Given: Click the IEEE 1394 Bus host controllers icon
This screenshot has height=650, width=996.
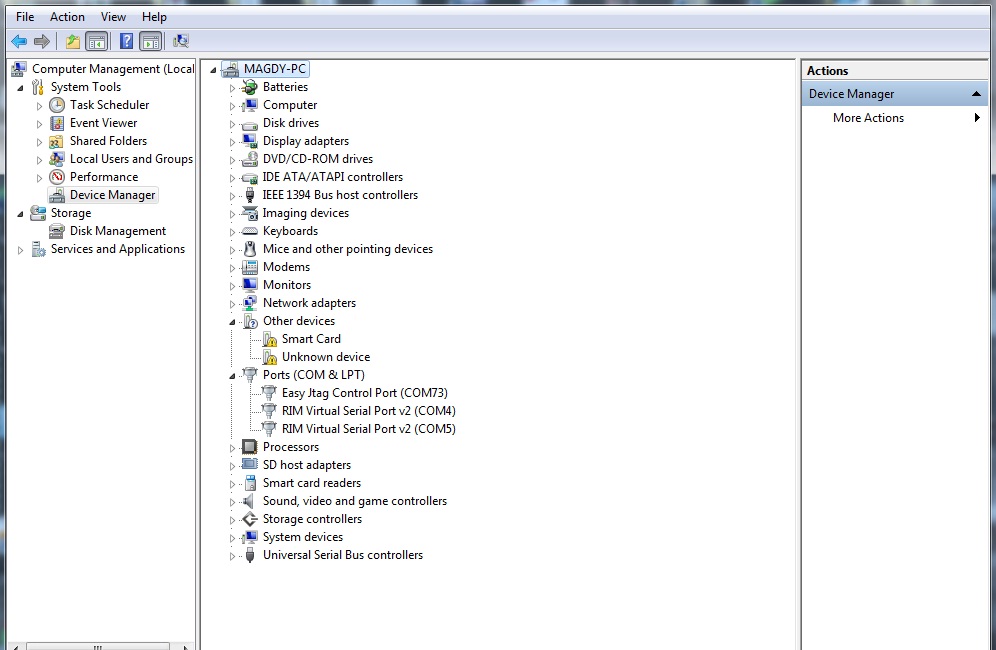Looking at the screenshot, I should [250, 195].
